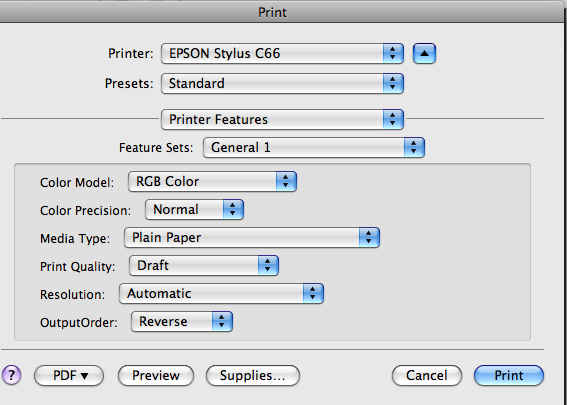Screen dimensions: 567x405
Task: Cancel the print dialog
Action: pyautogui.click(x=427, y=375)
